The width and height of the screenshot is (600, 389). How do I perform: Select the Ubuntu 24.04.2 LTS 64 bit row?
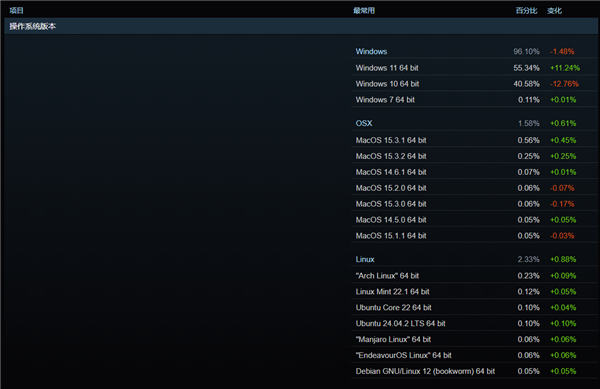474,324
